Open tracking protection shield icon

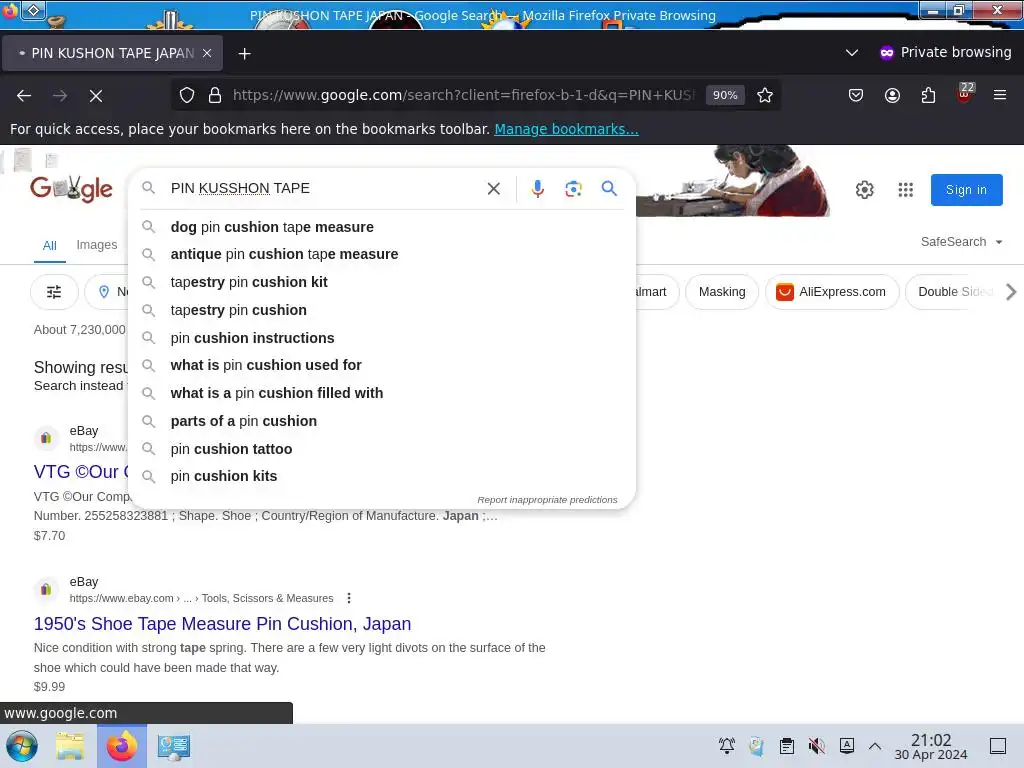[x=187, y=95]
